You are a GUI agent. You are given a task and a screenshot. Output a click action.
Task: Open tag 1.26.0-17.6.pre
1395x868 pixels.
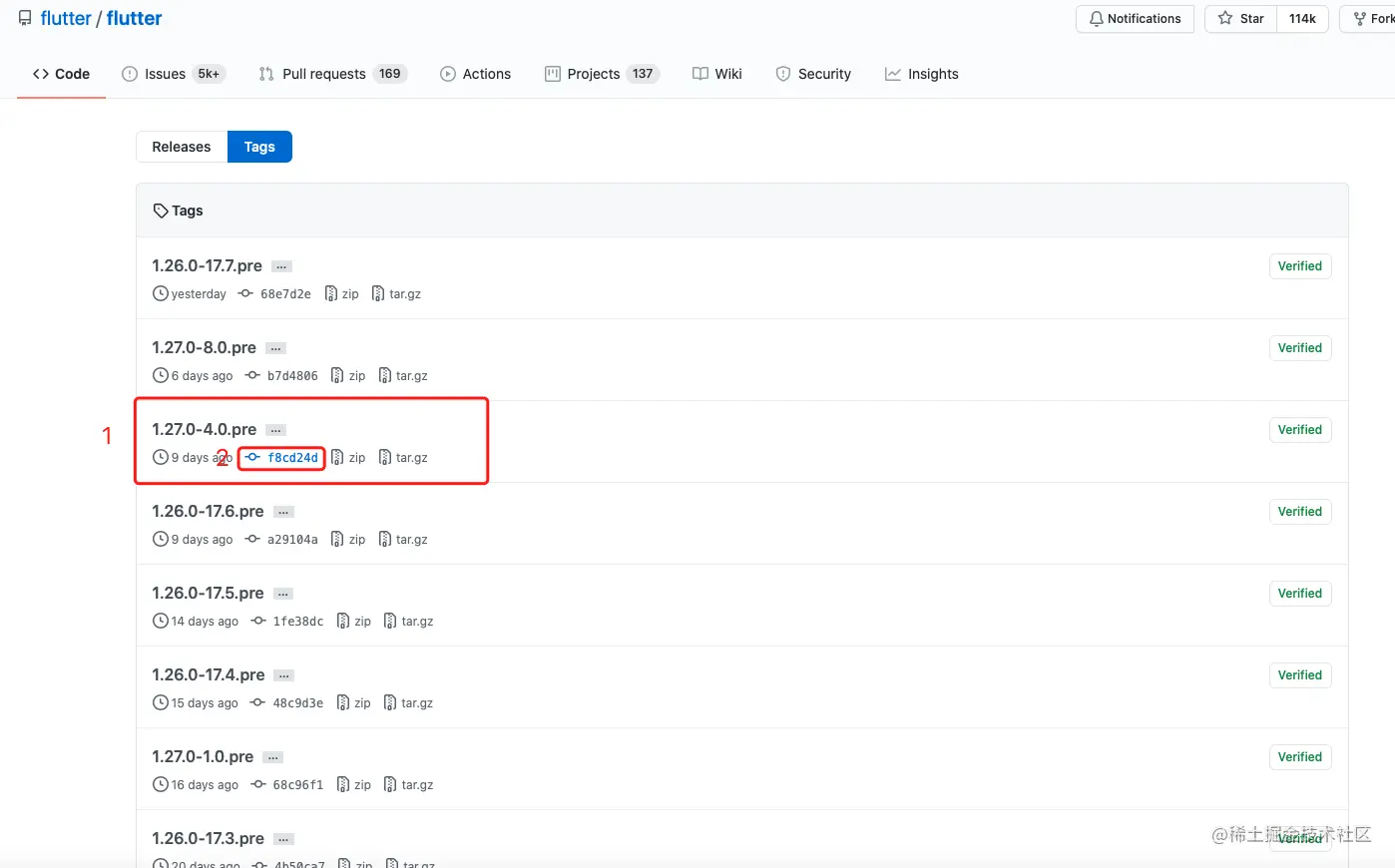click(208, 511)
